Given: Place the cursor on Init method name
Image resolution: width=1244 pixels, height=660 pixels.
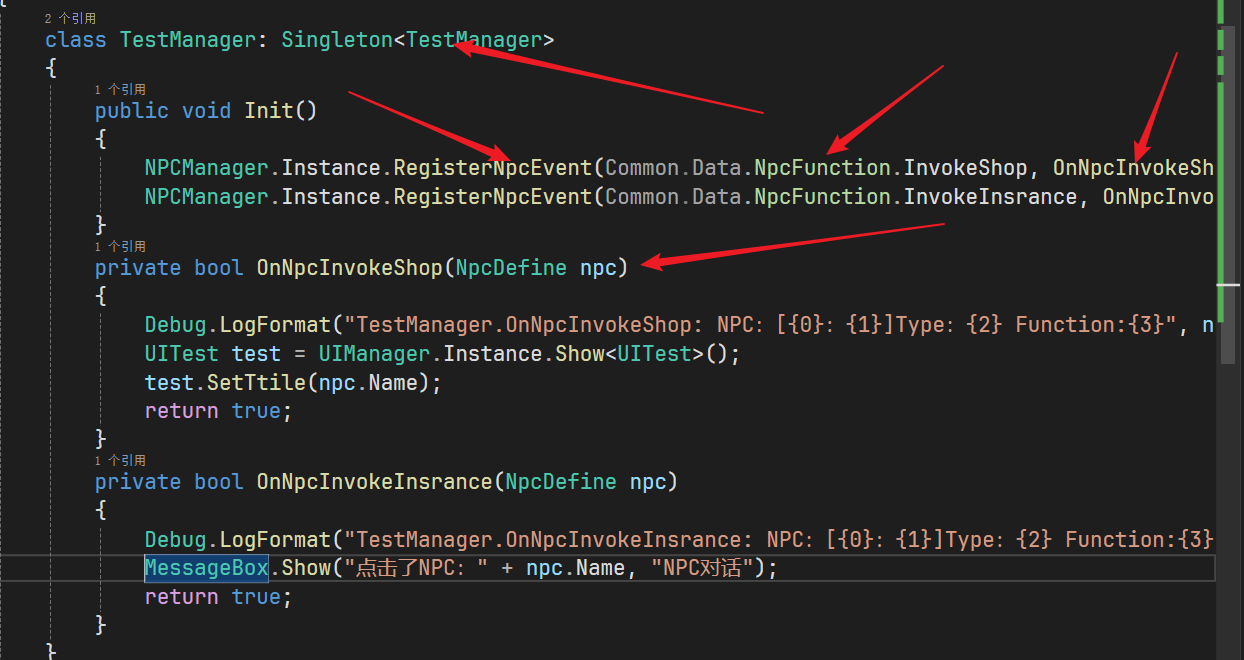Looking at the screenshot, I should [269, 111].
